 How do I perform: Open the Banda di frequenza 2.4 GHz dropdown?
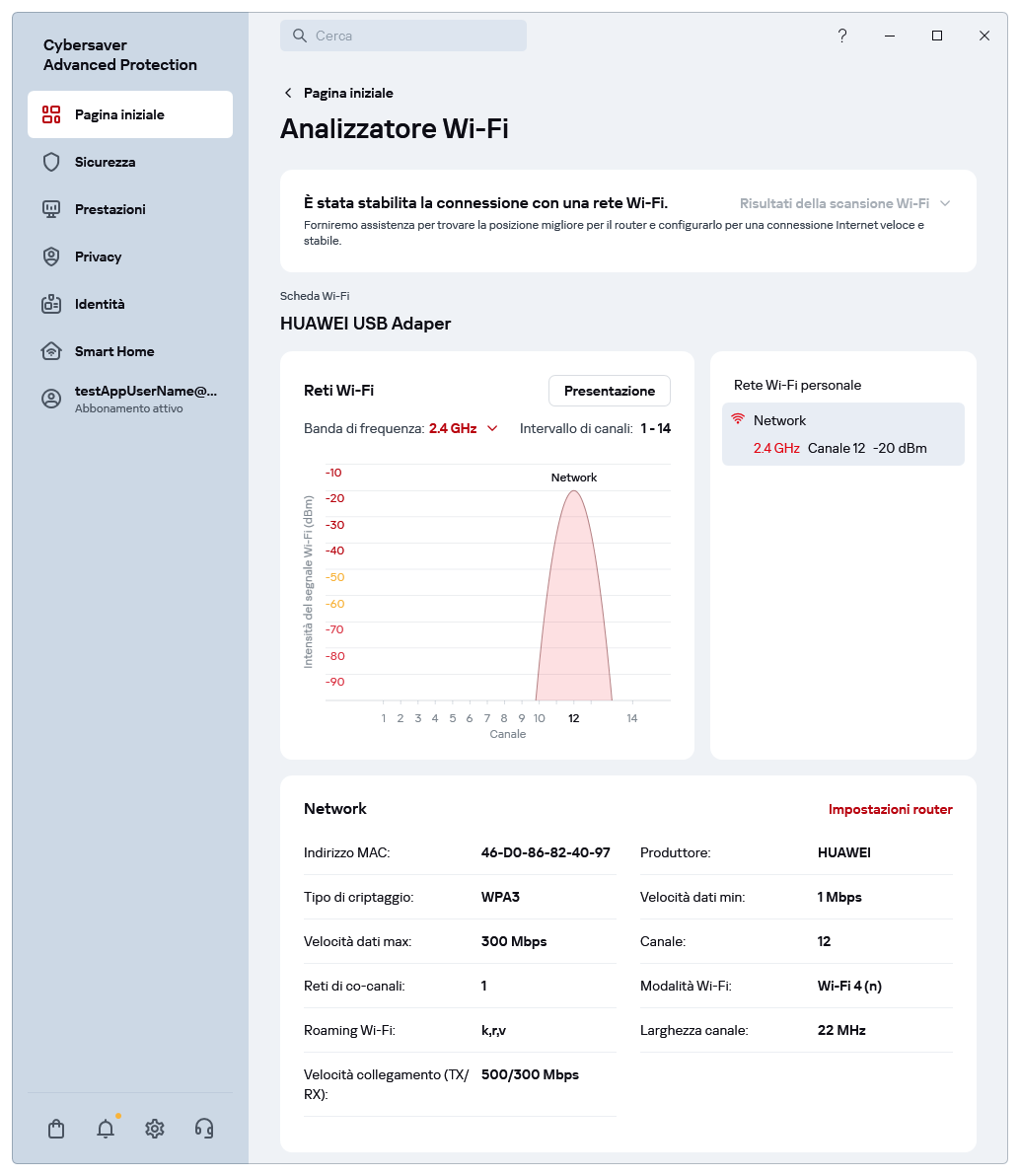[x=461, y=428]
